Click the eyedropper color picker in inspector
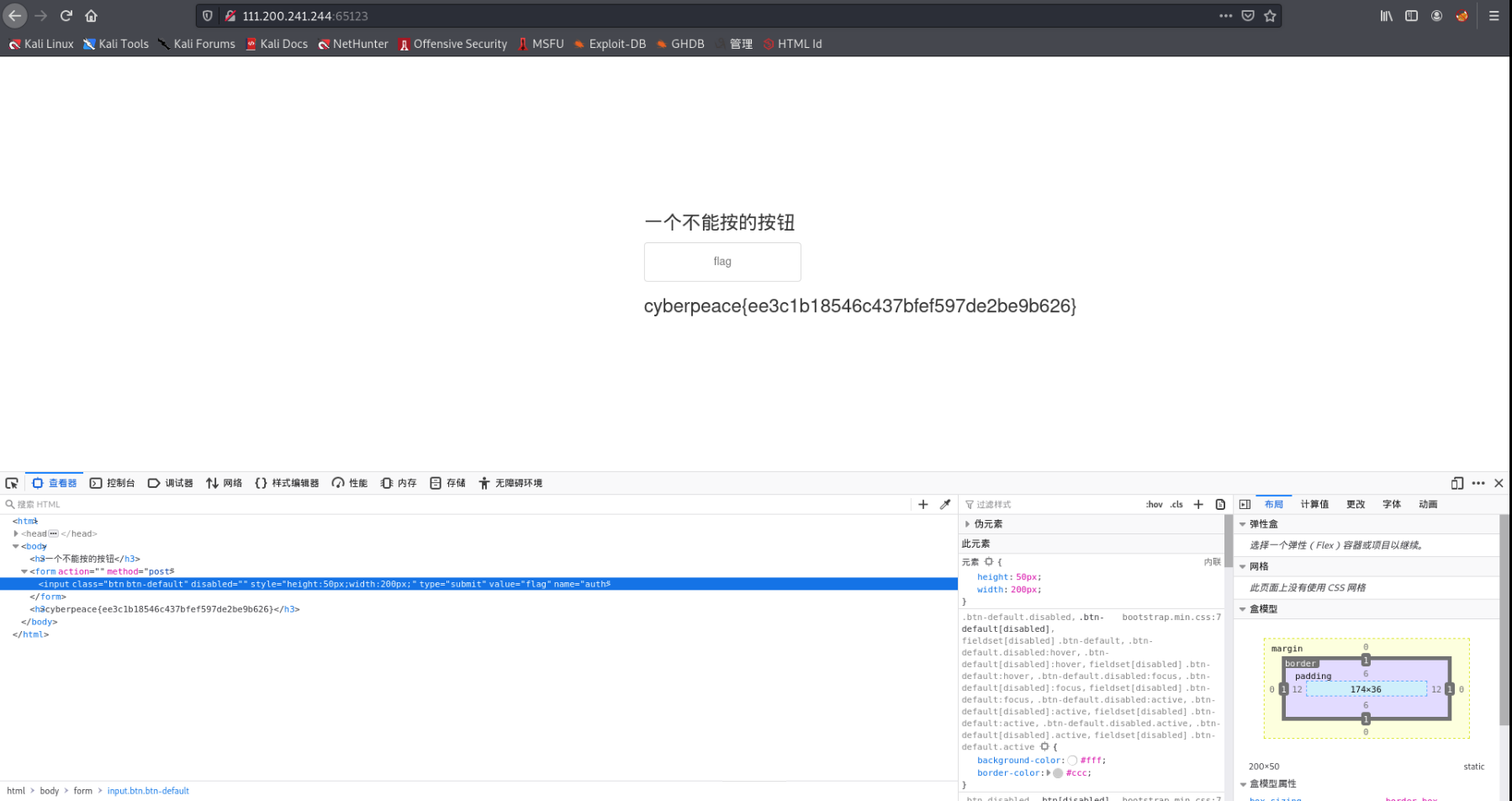 [945, 504]
